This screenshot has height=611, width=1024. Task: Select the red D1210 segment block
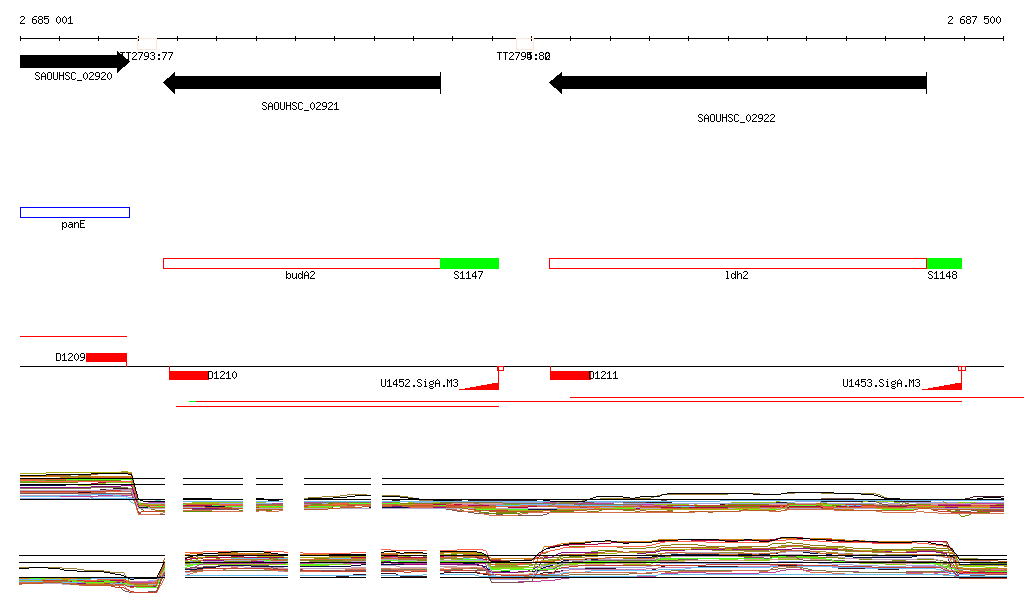point(188,375)
